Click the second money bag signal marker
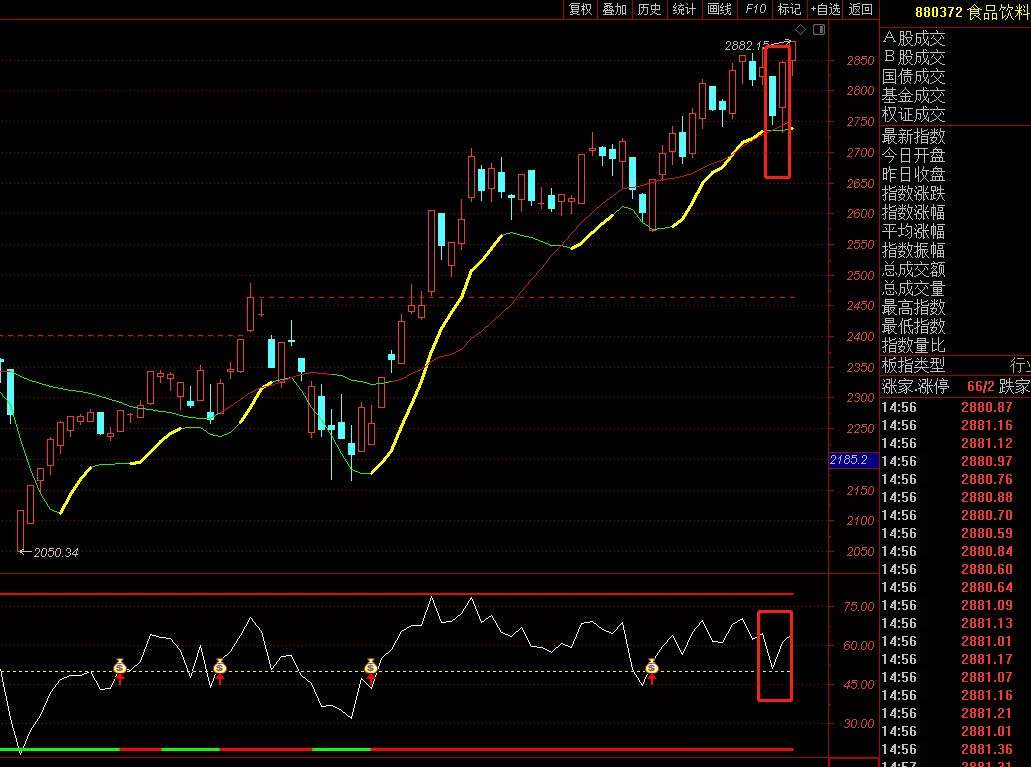Image resolution: width=1031 pixels, height=767 pixels. tap(219, 666)
